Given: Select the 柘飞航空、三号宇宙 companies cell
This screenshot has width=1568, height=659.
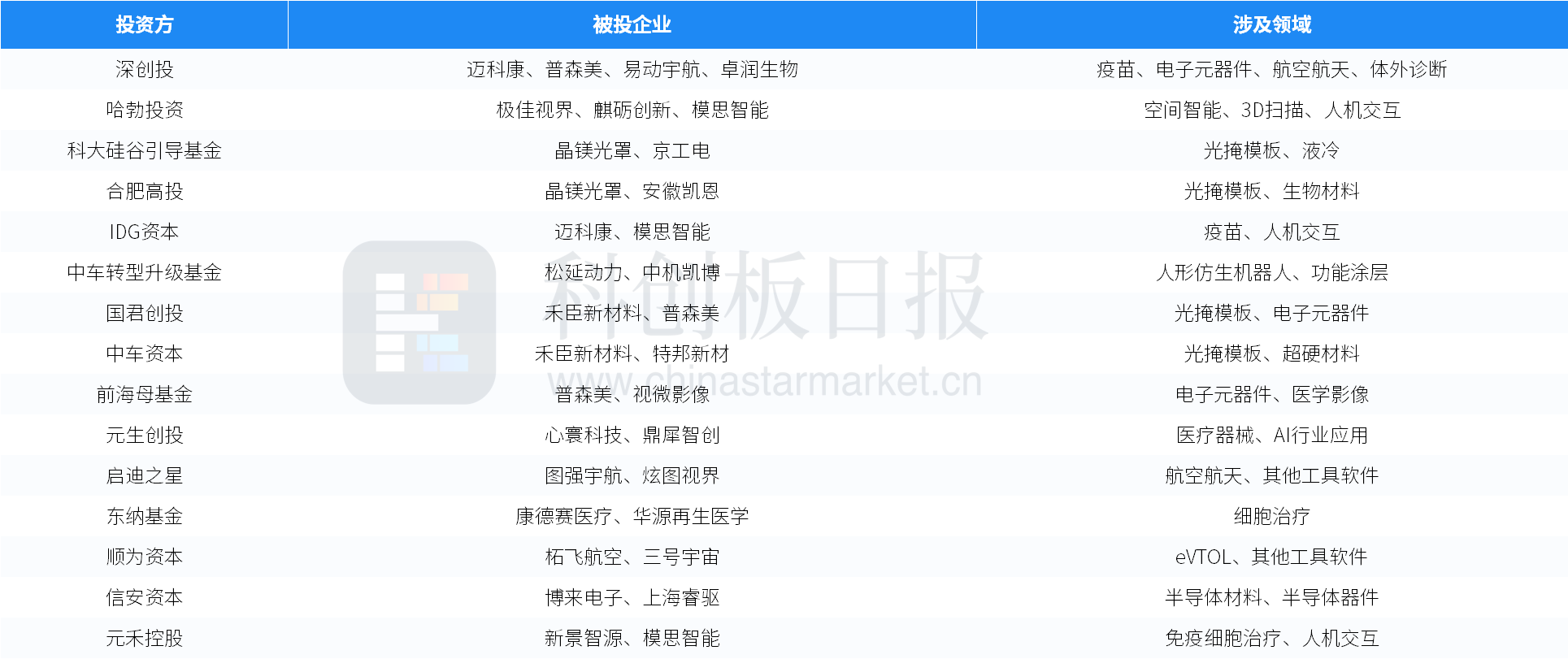Looking at the screenshot, I should click(x=632, y=557).
